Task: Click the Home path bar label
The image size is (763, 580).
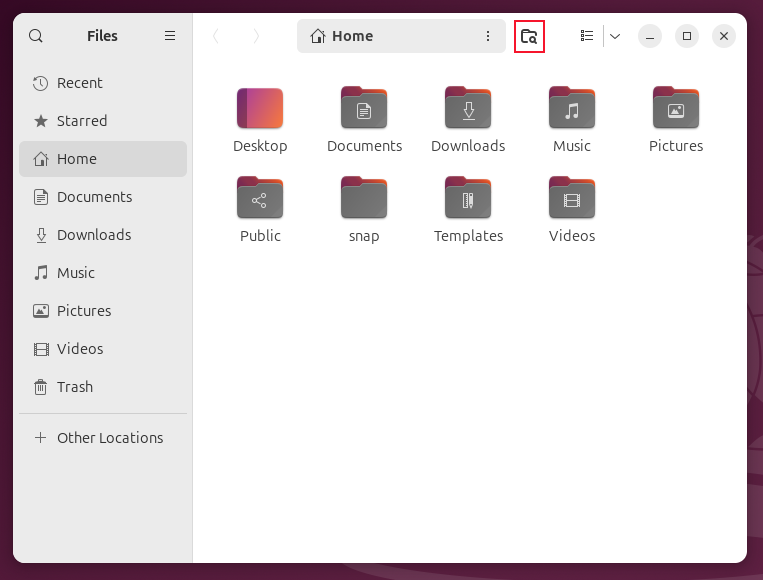Action: [353, 36]
